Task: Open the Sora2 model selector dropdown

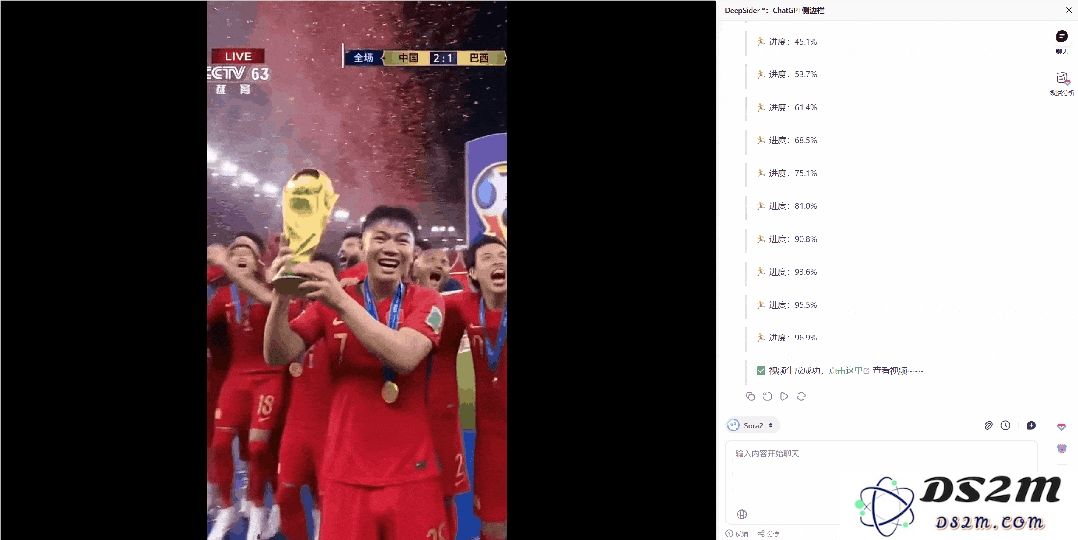Action: point(753,426)
